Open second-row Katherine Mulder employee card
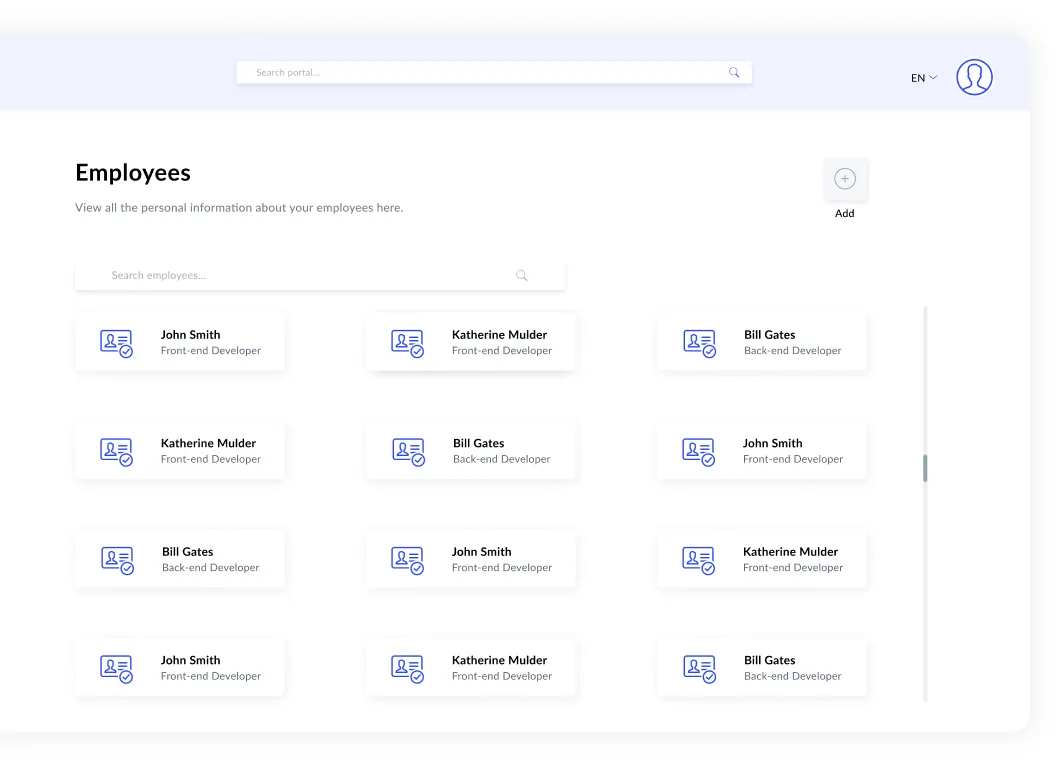Viewport: 1063px width, 766px height. point(180,451)
